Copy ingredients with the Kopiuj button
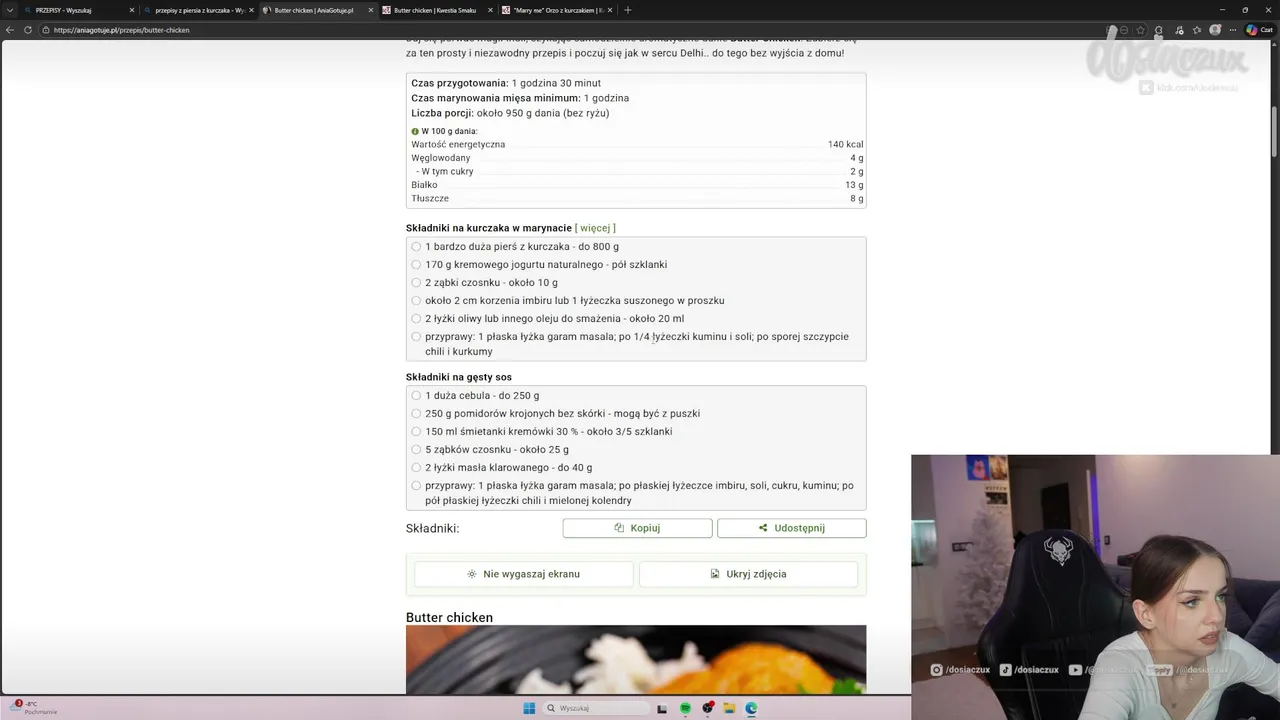This screenshot has height=720, width=1280. point(637,528)
